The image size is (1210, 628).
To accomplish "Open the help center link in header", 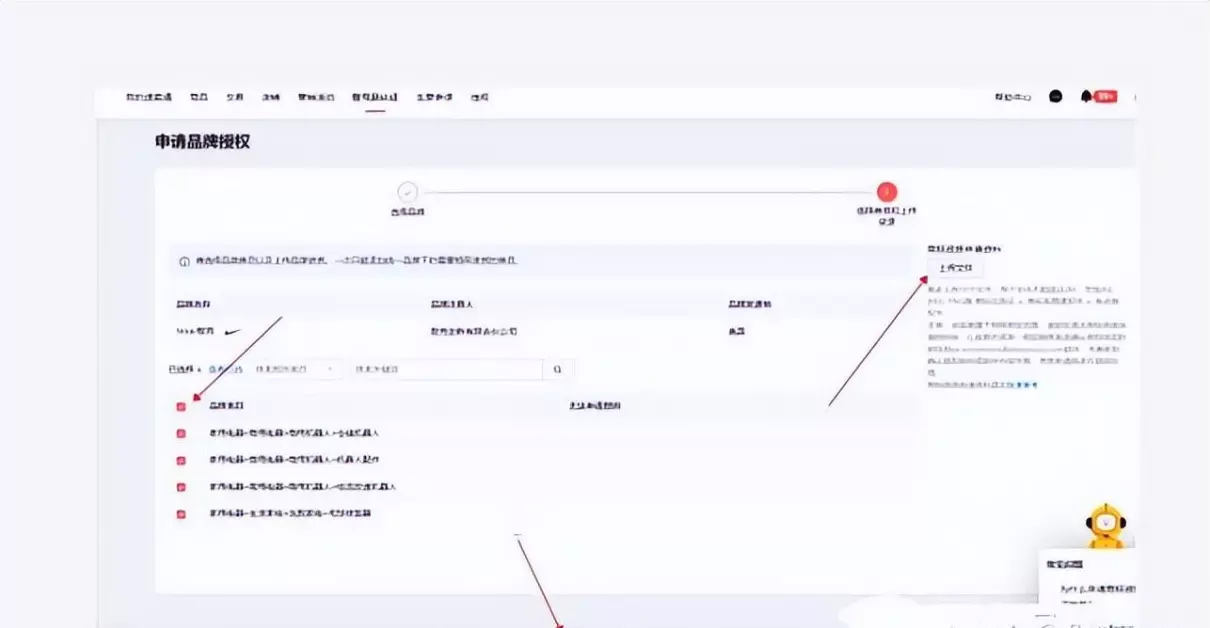I will tap(1012, 97).
